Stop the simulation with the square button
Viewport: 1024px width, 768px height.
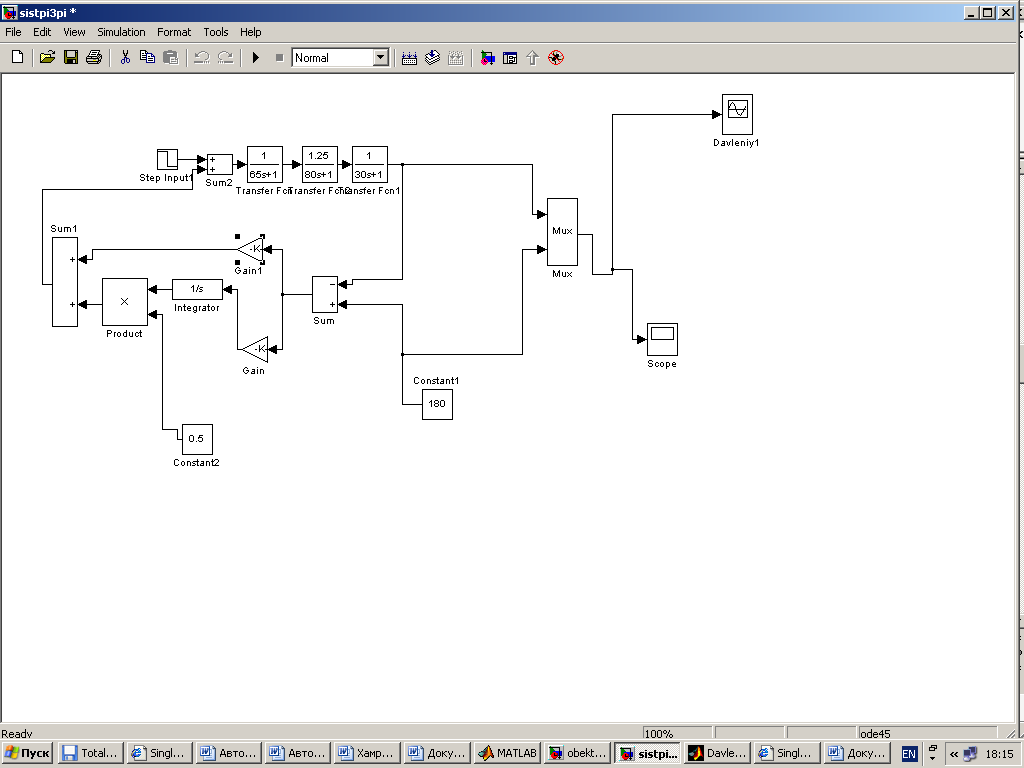tap(280, 57)
